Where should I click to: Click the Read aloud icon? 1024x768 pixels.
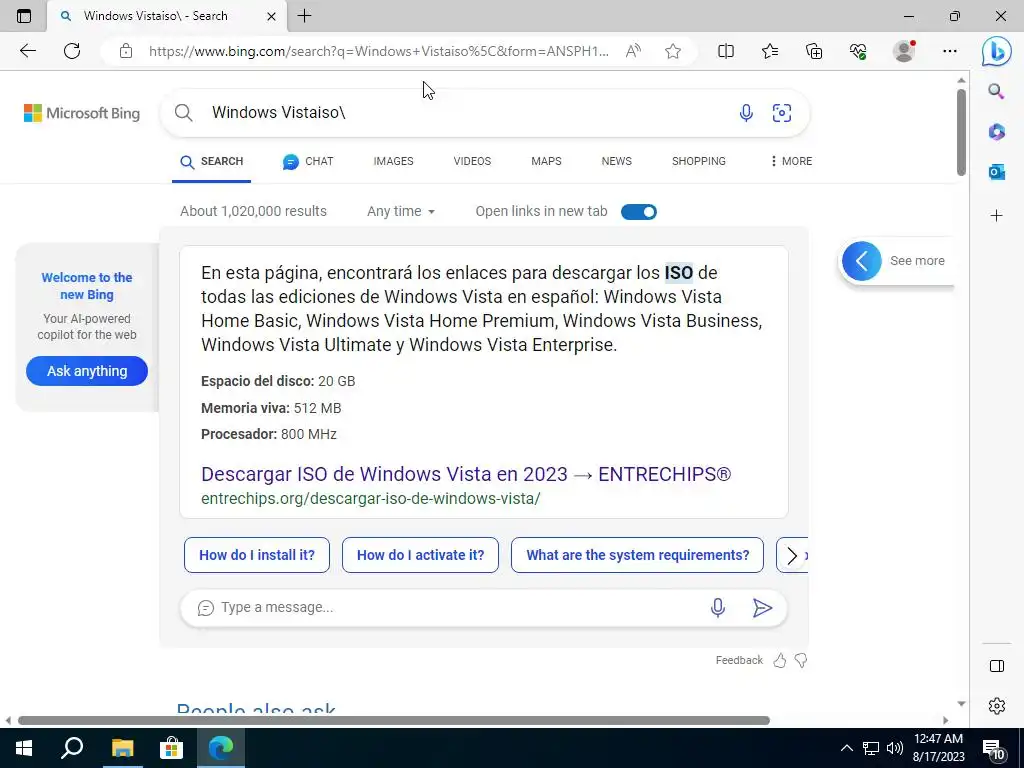633,51
